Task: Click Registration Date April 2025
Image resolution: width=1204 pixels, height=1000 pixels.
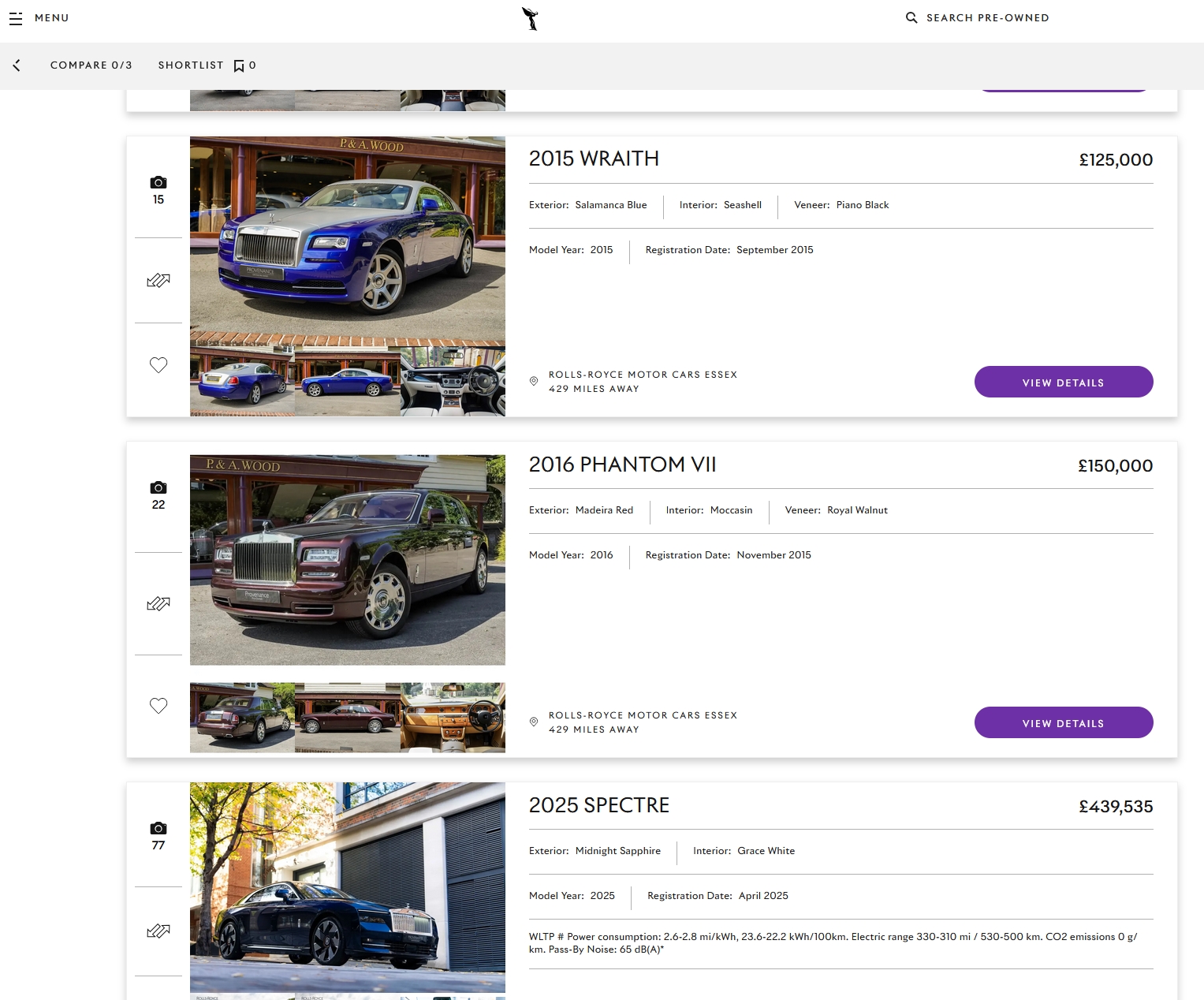Action: tap(718, 896)
